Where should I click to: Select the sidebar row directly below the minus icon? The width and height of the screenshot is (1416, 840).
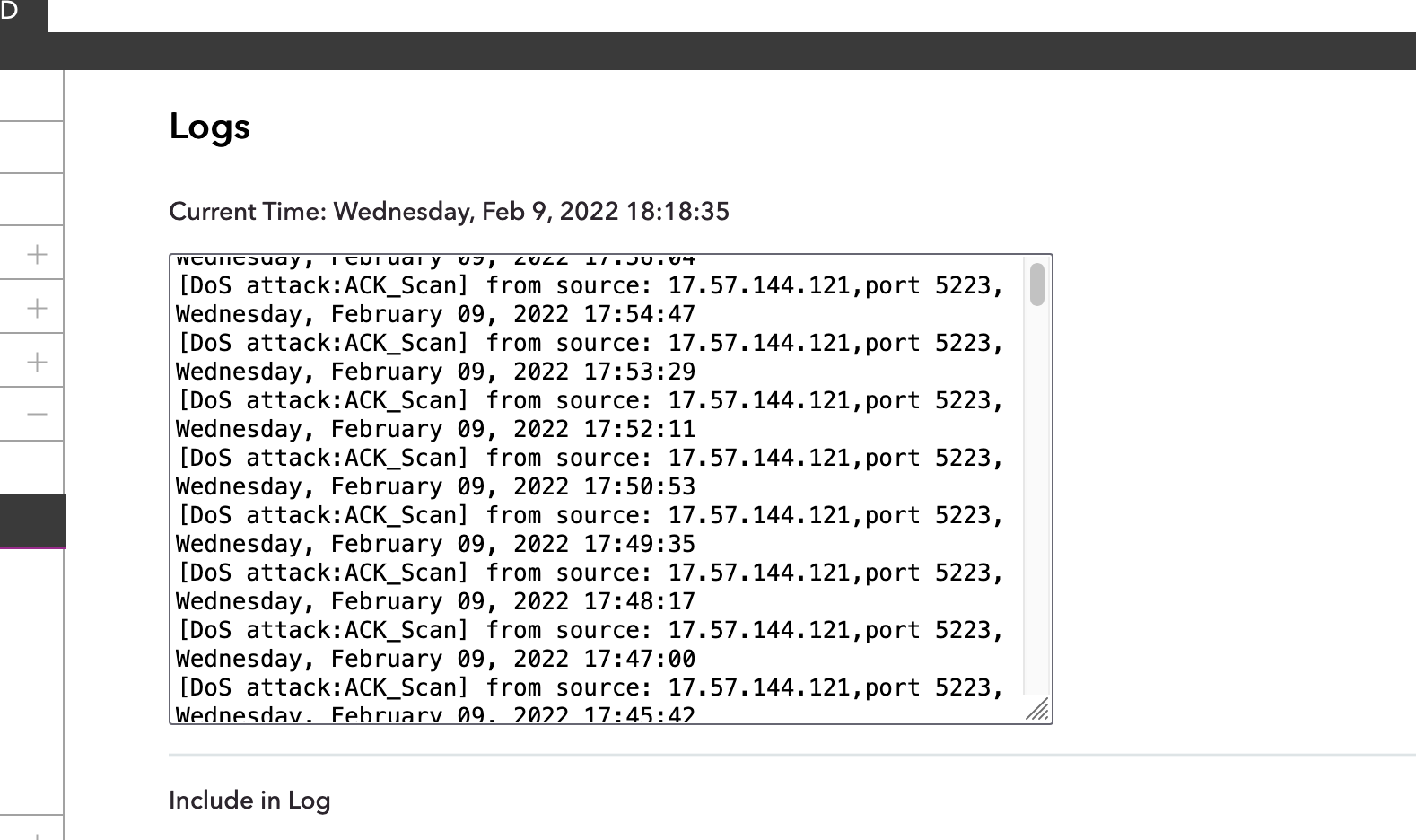pos(31,468)
